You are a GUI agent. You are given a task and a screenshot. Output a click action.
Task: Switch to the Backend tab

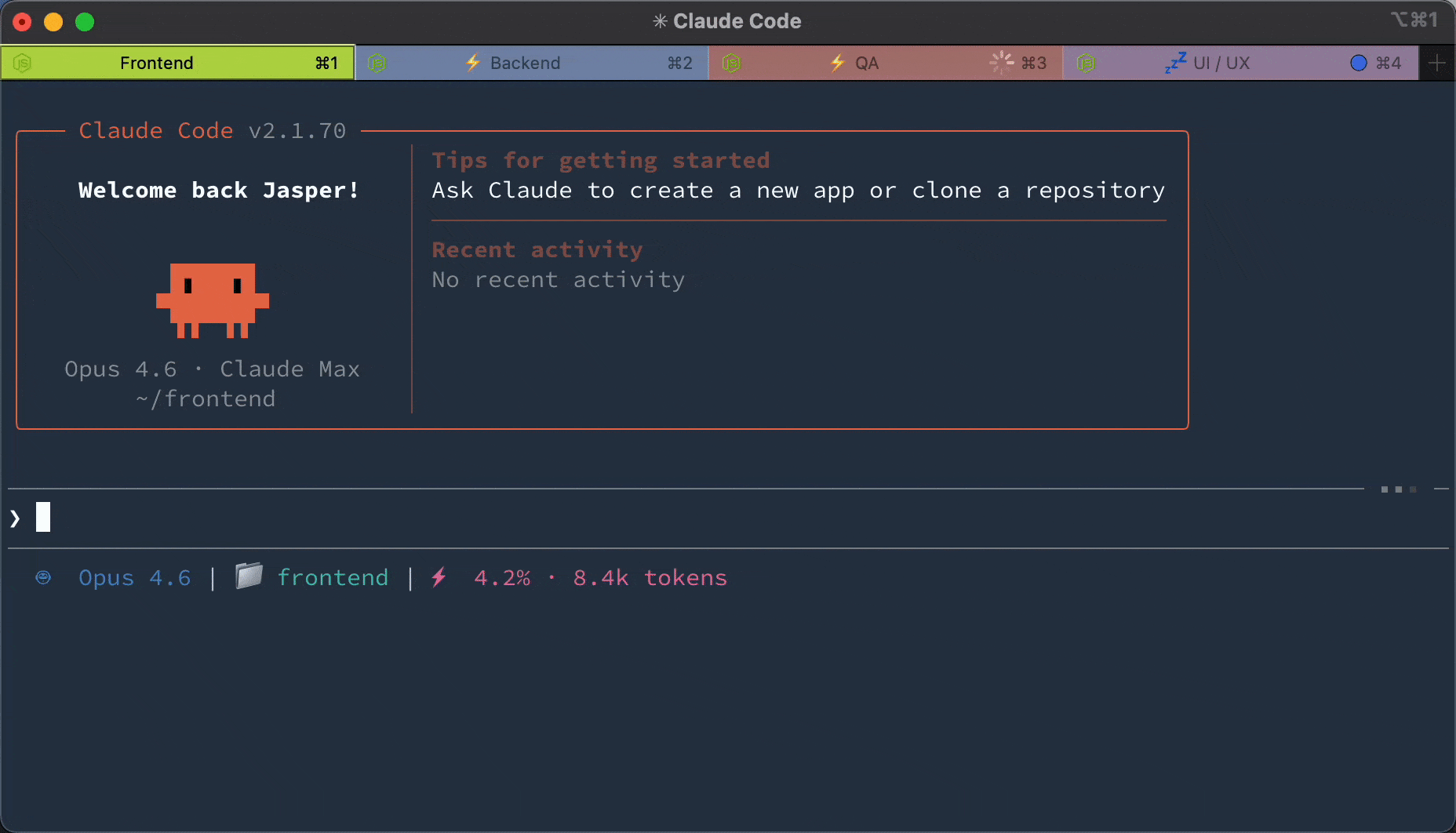[x=532, y=63]
